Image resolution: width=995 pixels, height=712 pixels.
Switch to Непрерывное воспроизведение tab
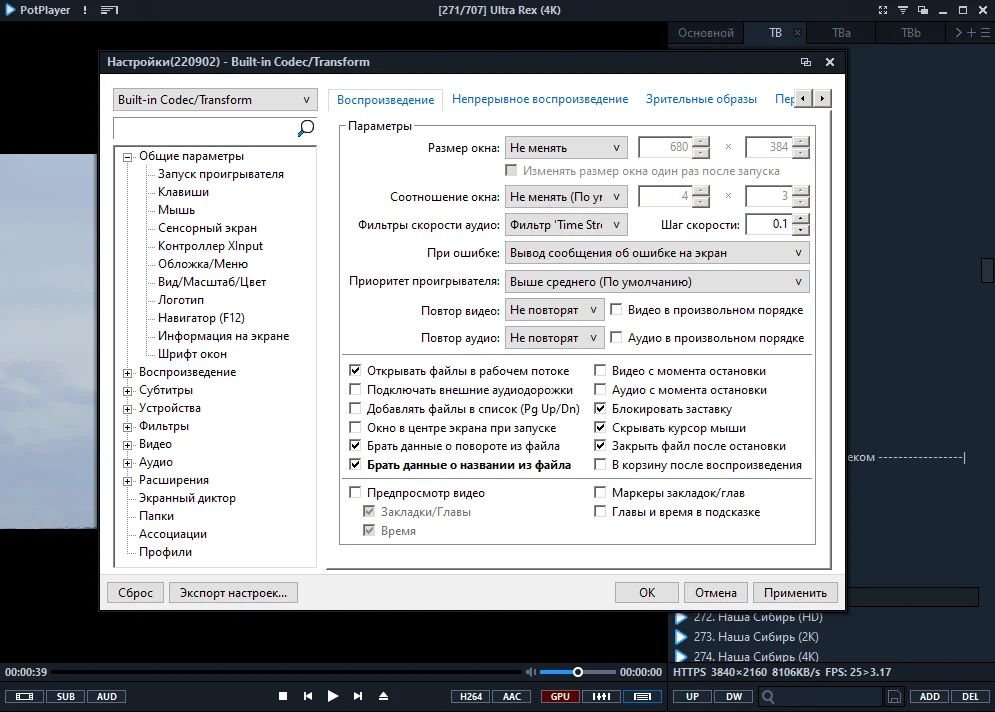click(540, 99)
